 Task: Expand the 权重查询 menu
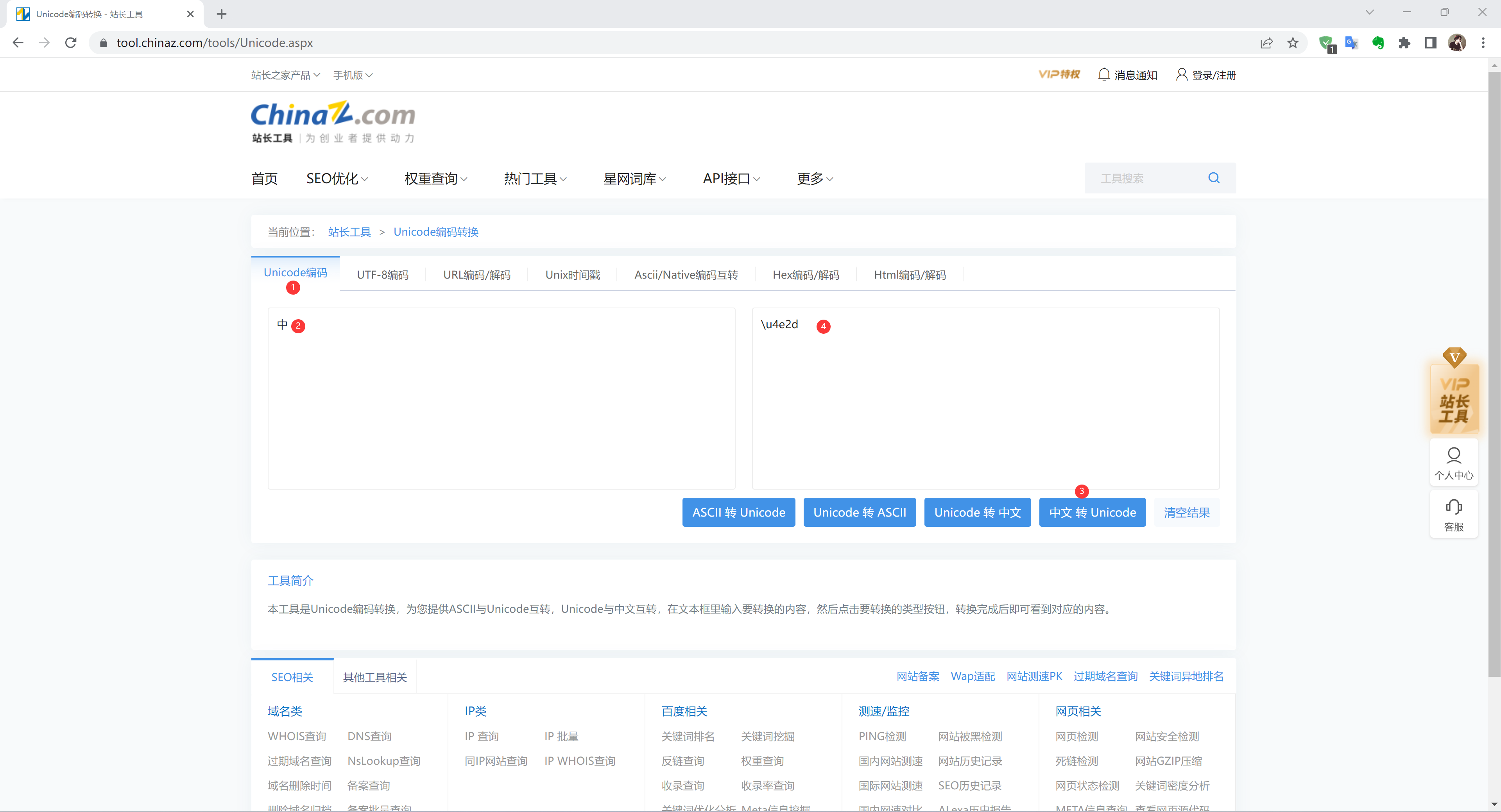(x=436, y=178)
